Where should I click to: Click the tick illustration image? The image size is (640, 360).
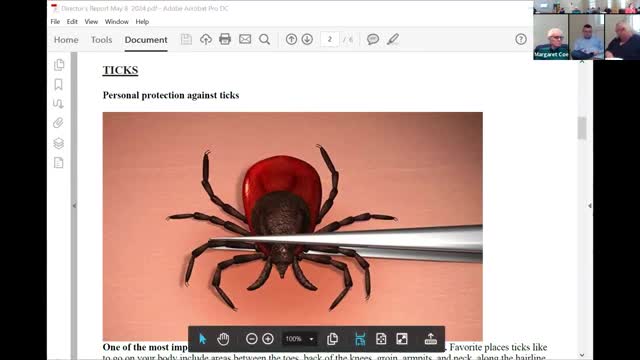click(292, 227)
